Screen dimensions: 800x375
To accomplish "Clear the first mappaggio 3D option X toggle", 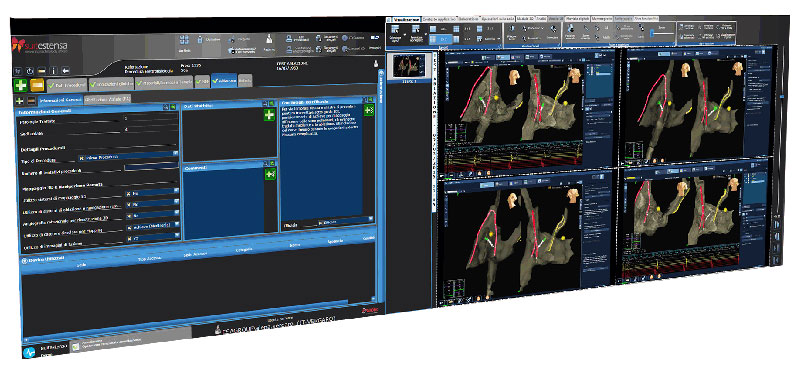I will tap(128, 194).
